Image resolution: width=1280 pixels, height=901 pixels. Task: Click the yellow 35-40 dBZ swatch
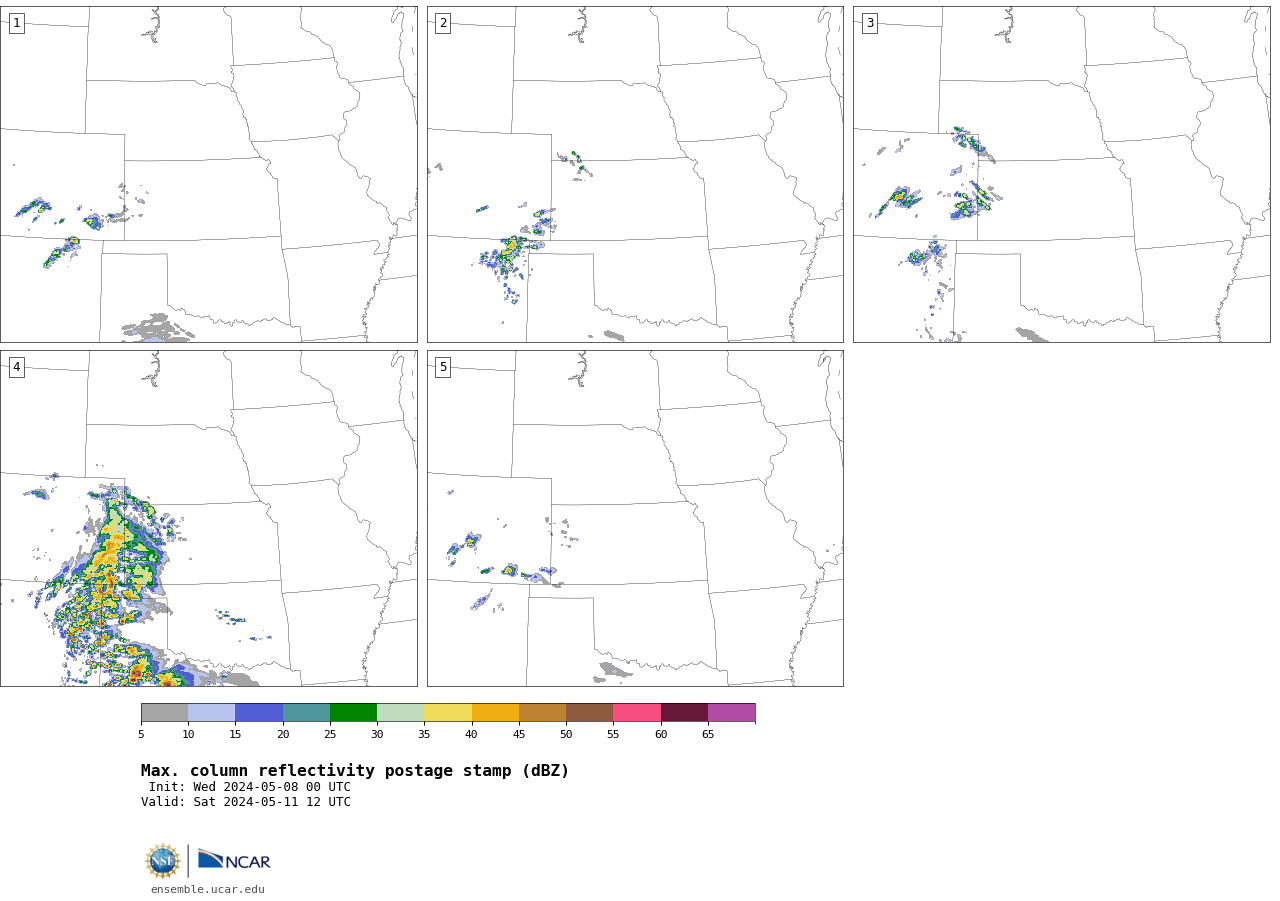[x=448, y=713]
